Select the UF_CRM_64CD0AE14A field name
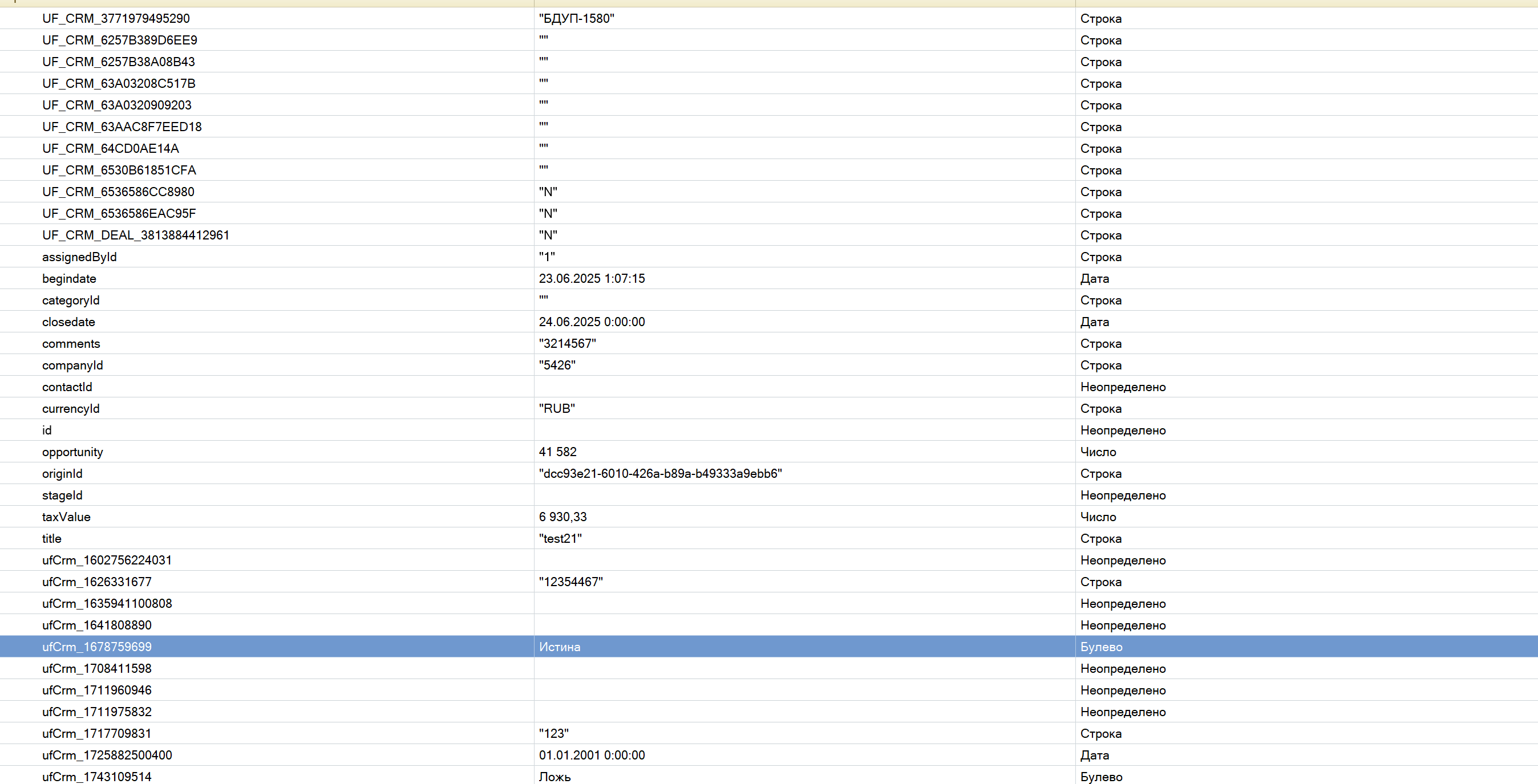Viewport: 1538px width, 784px height. point(111,149)
